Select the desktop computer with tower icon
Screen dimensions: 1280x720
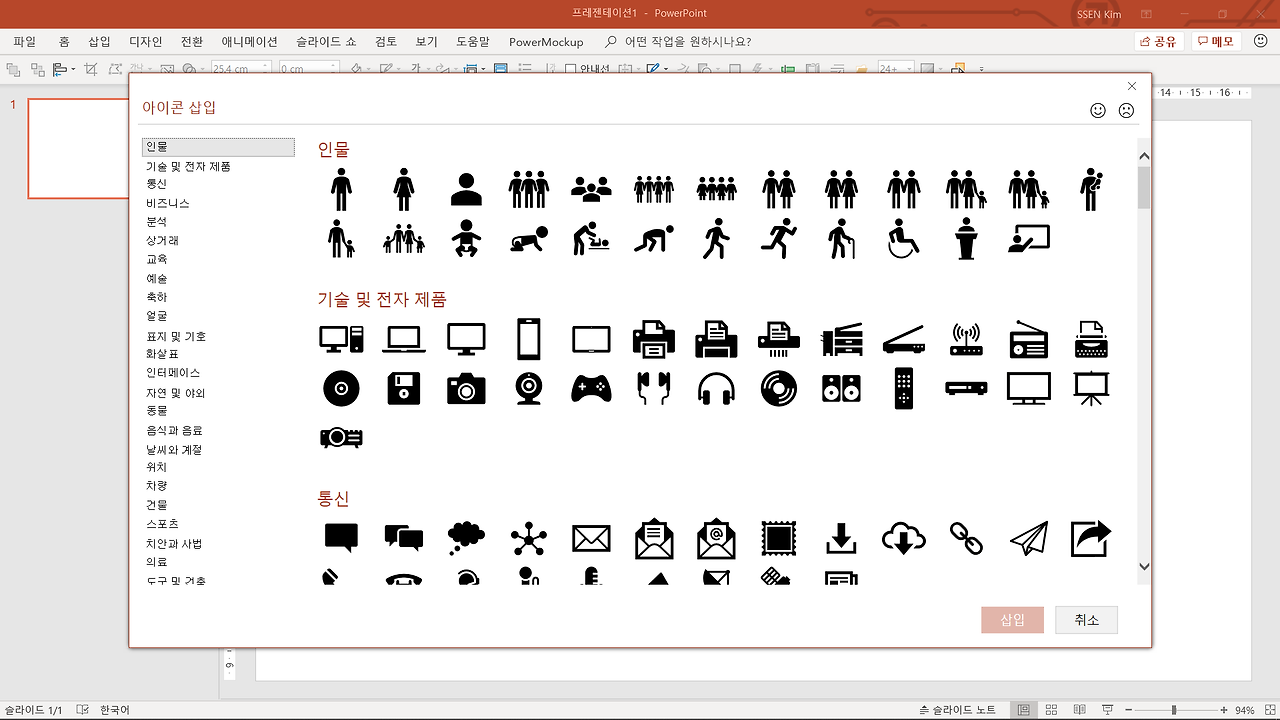(341, 339)
